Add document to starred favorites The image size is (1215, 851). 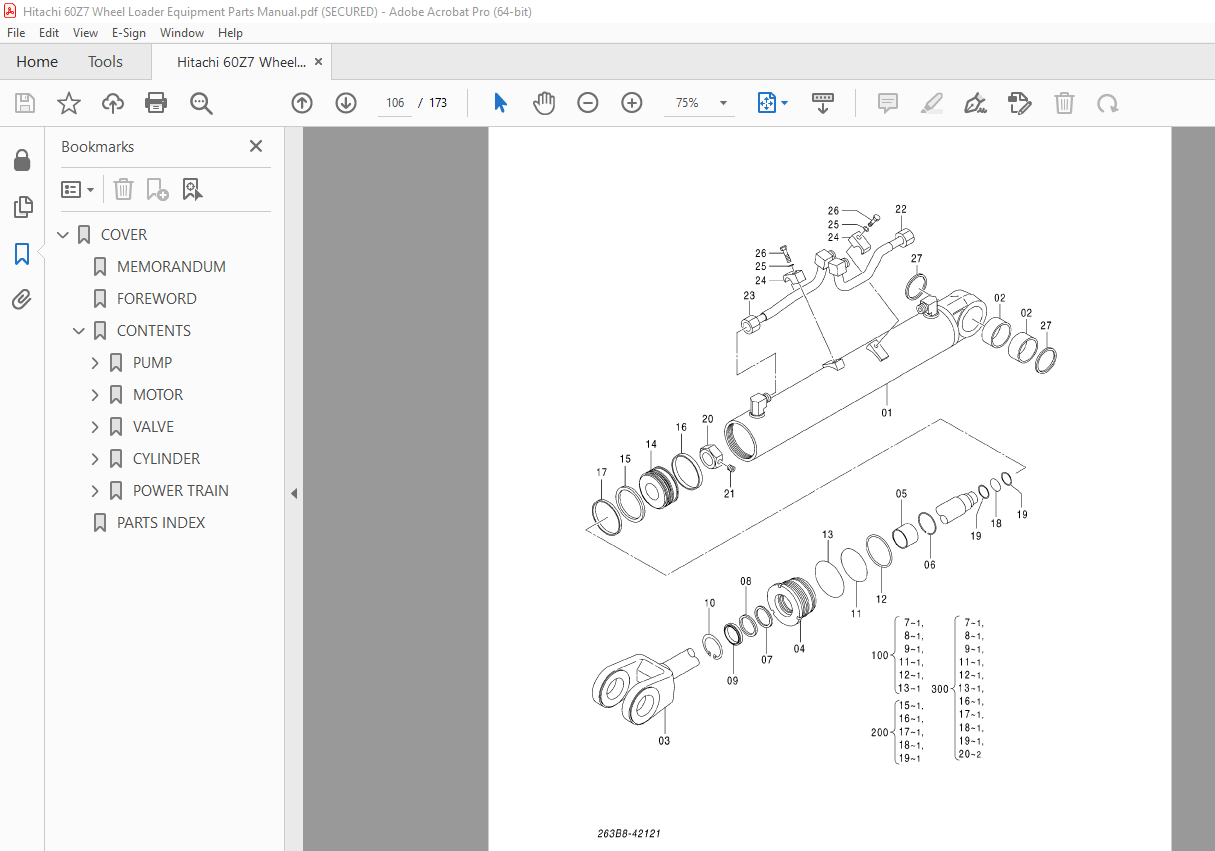click(x=68, y=103)
